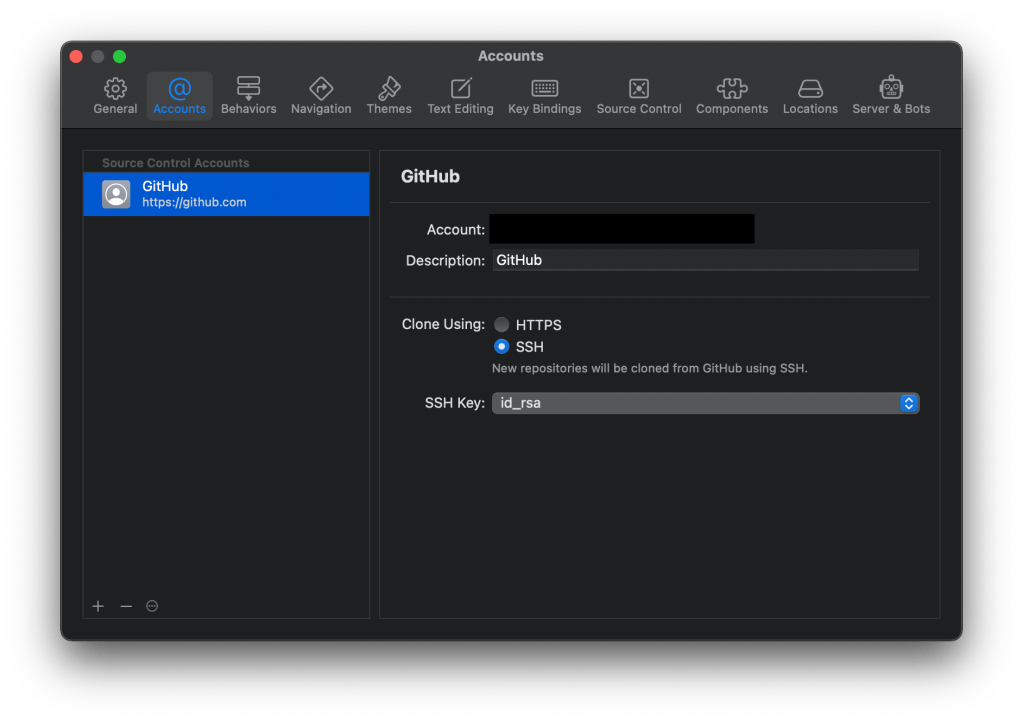1023x721 pixels.
Task: Choose SSH clone radio button
Action: pos(502,347)
